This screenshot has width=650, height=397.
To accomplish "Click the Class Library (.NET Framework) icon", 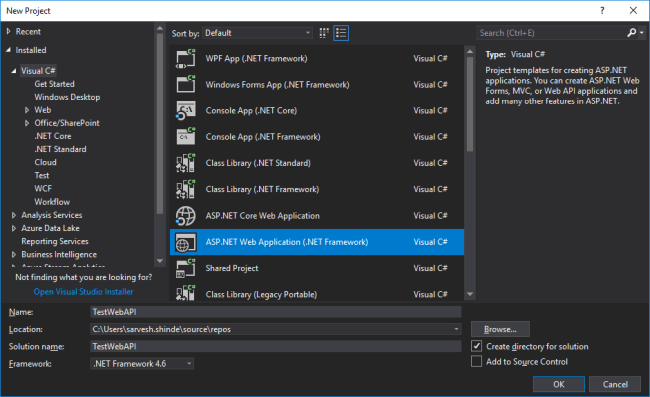I will click(x=185, y=189).
